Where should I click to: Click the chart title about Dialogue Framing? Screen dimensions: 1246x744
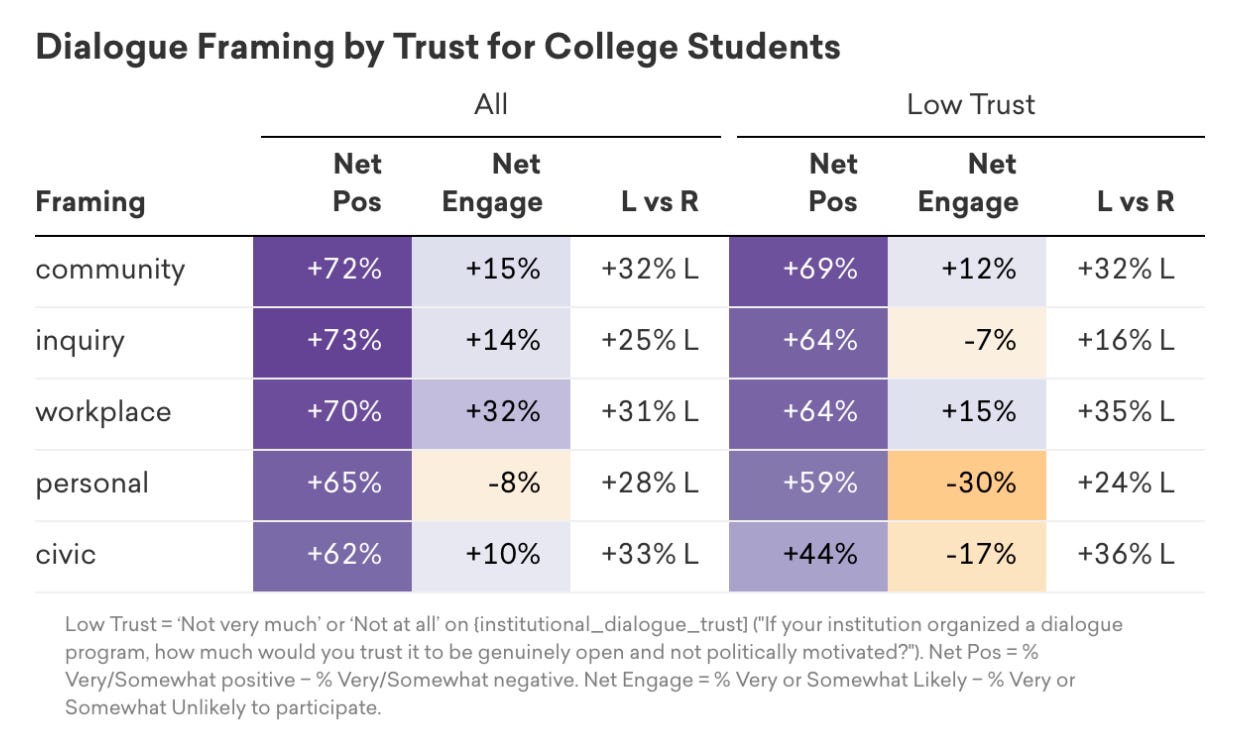point(437,47)
